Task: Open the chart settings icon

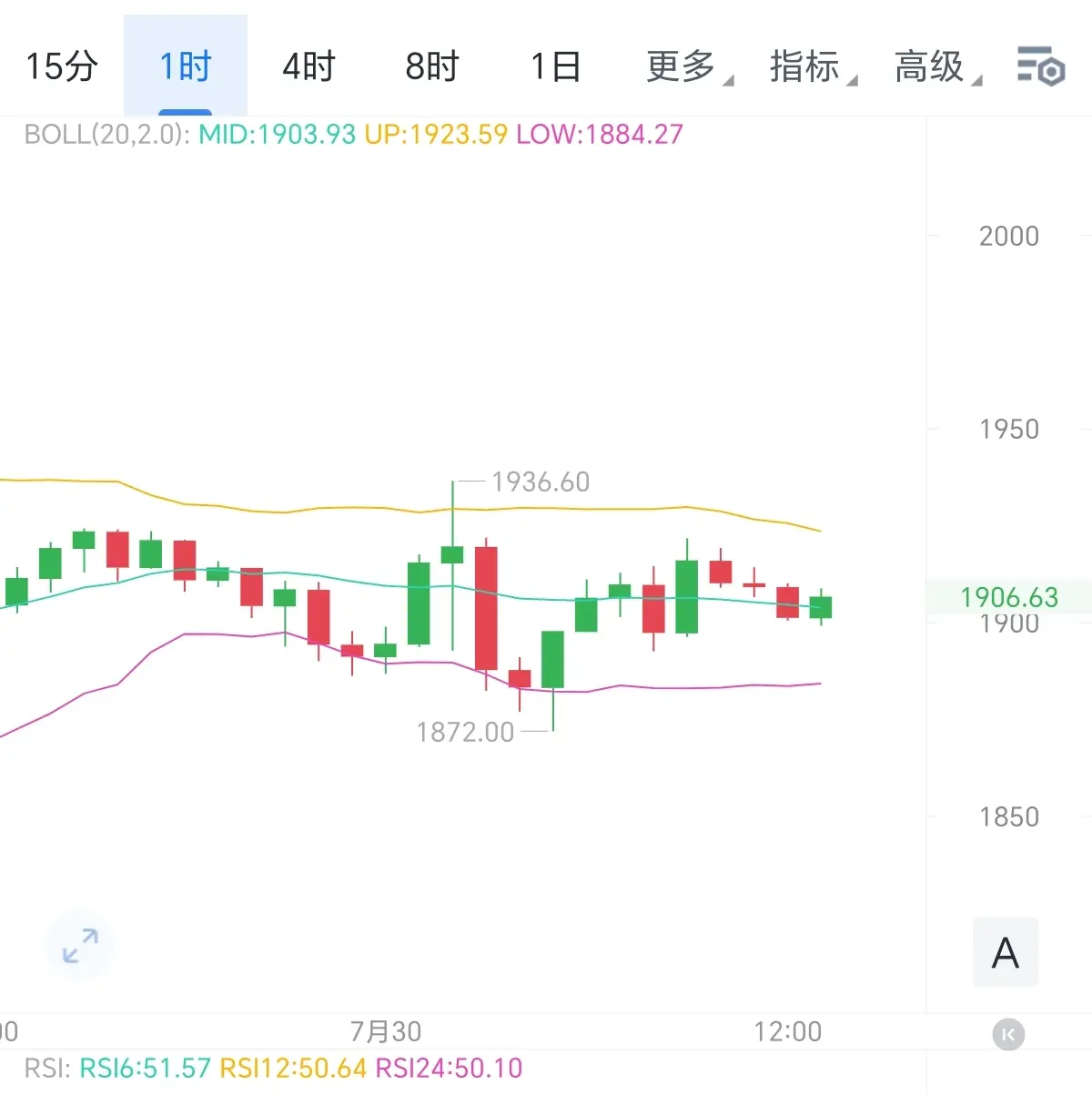Action: pyautogui.click(x=1040, y=66)
